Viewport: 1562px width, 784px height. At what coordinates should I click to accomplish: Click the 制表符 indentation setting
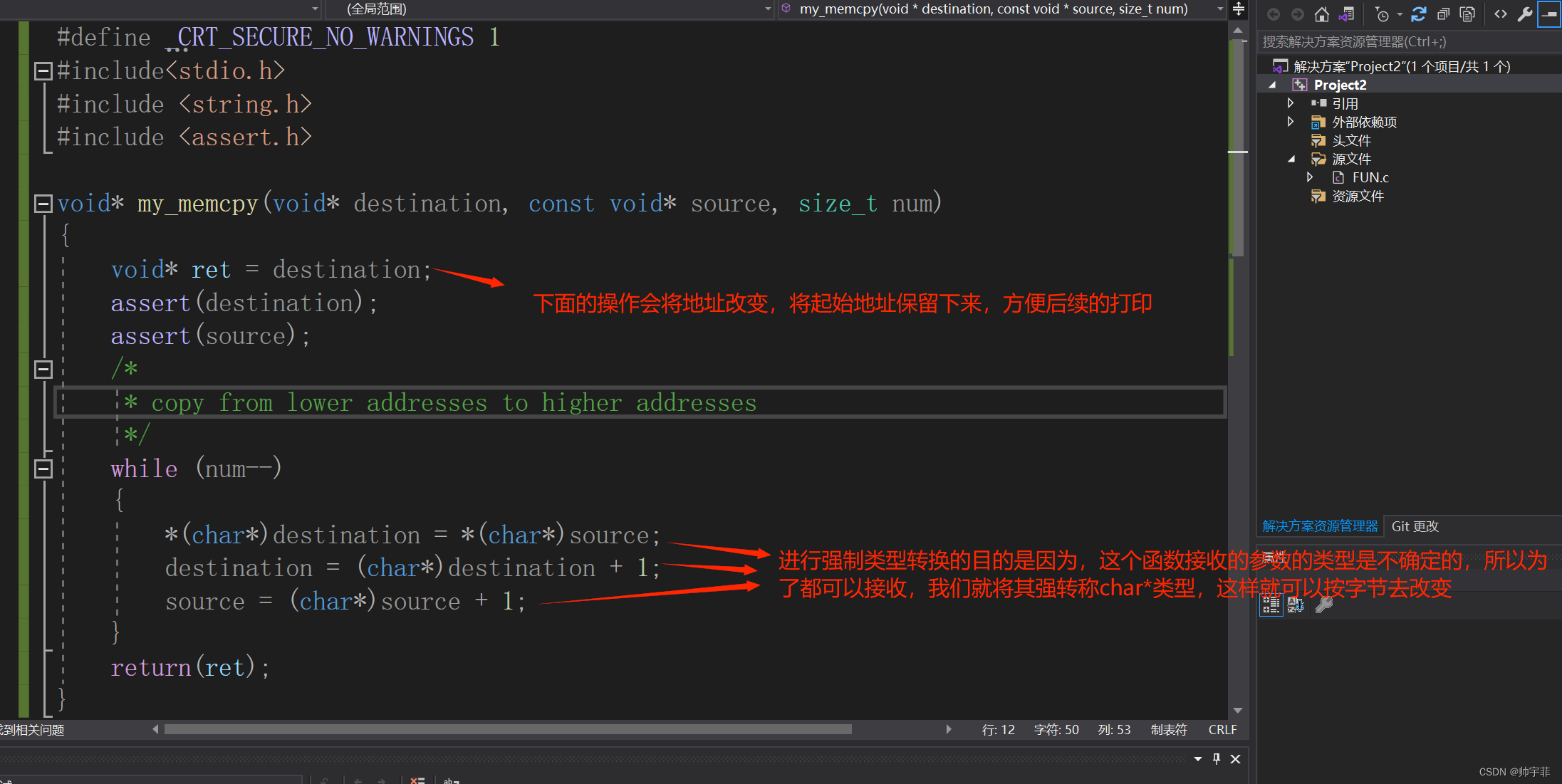coord(1169,730)
